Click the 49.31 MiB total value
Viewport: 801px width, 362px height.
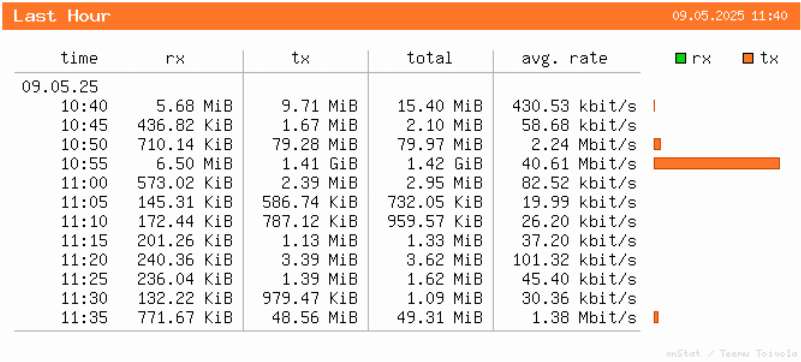click(x=440, y=318)
